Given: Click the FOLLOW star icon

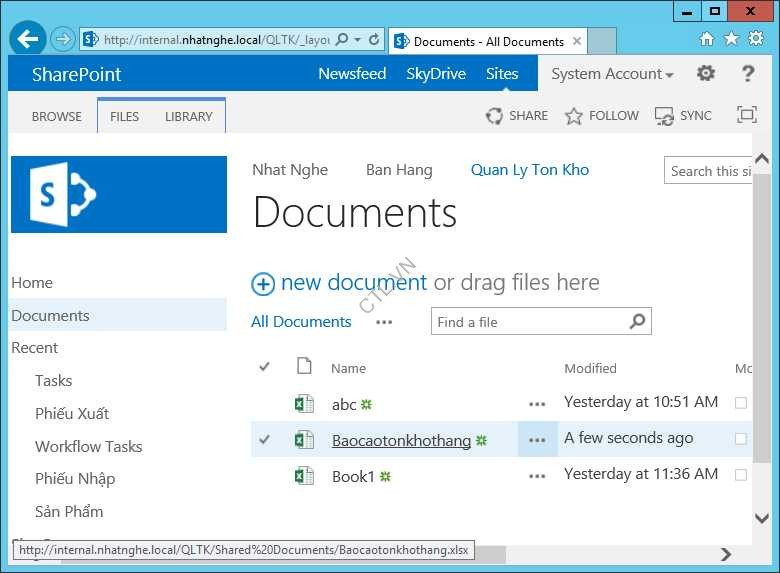Looking at the screenshot, I should pyautogui.click(x=574, y=116).
